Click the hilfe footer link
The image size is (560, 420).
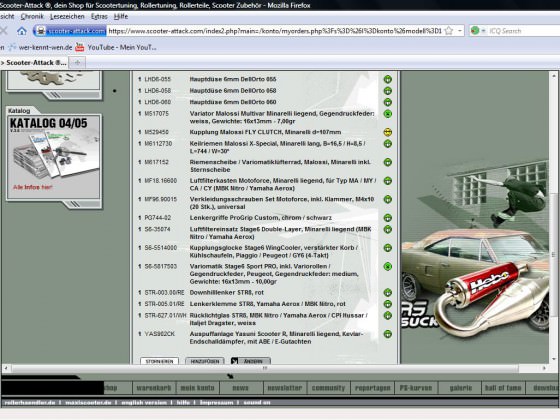183,403
